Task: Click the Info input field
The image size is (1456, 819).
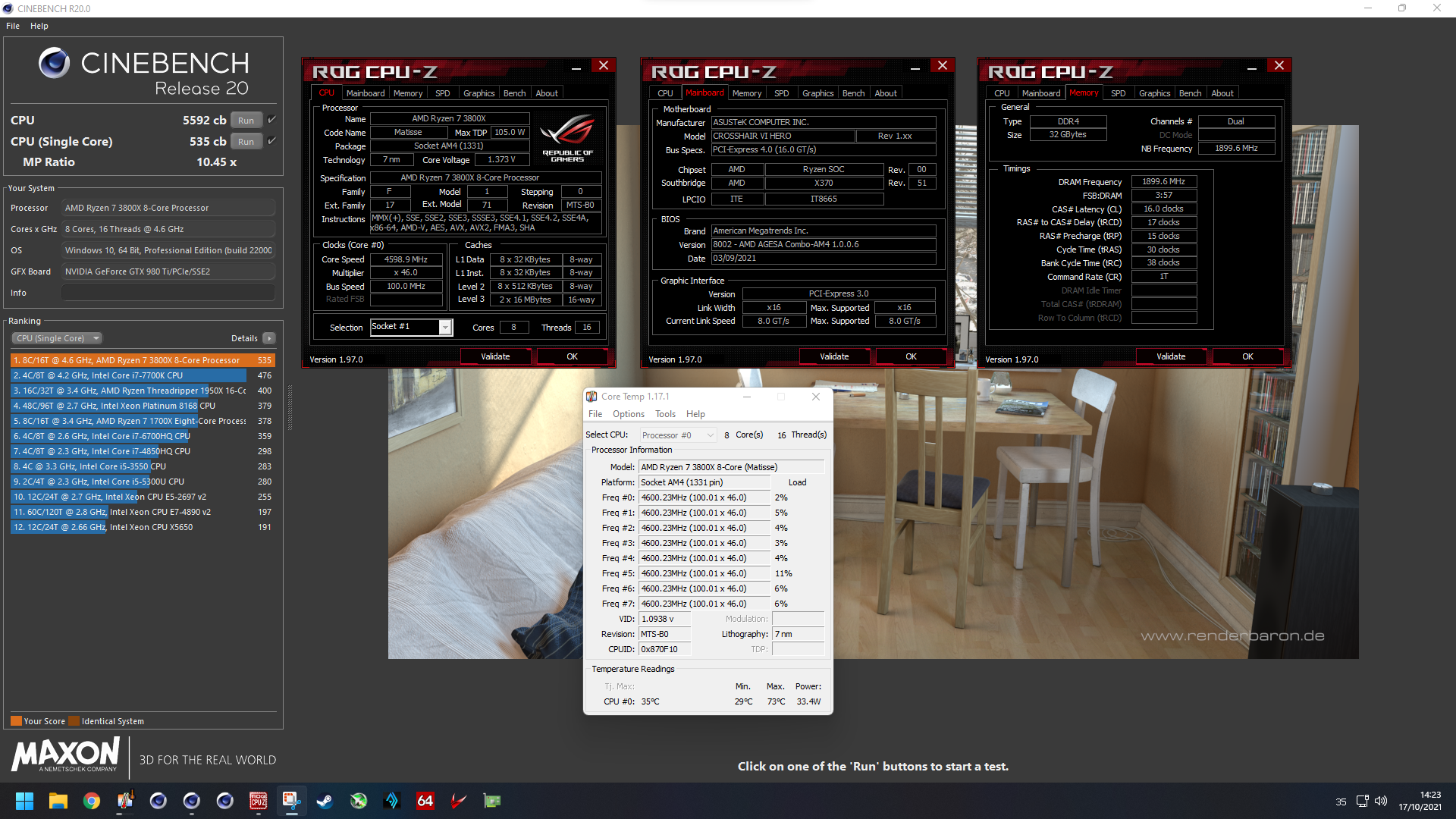Action: tap(168, 293)
